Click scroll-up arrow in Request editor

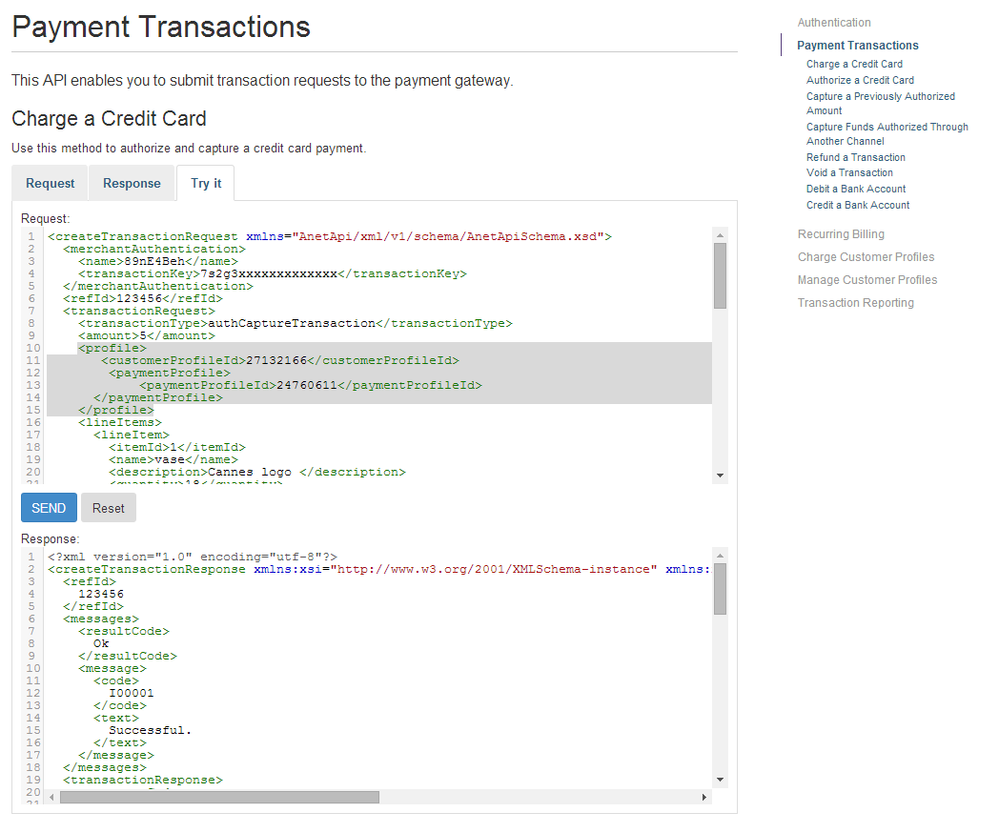tap(720, 235)
